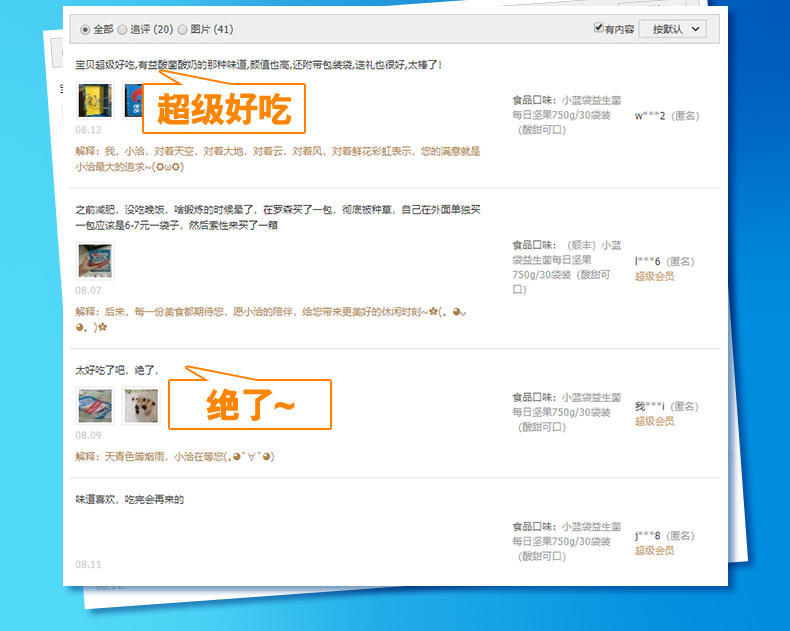Viewport: 790px width, 631px height.
Task: Click the review text 味道喜欢，吃完会再来的
Action: tap(130, 499)
